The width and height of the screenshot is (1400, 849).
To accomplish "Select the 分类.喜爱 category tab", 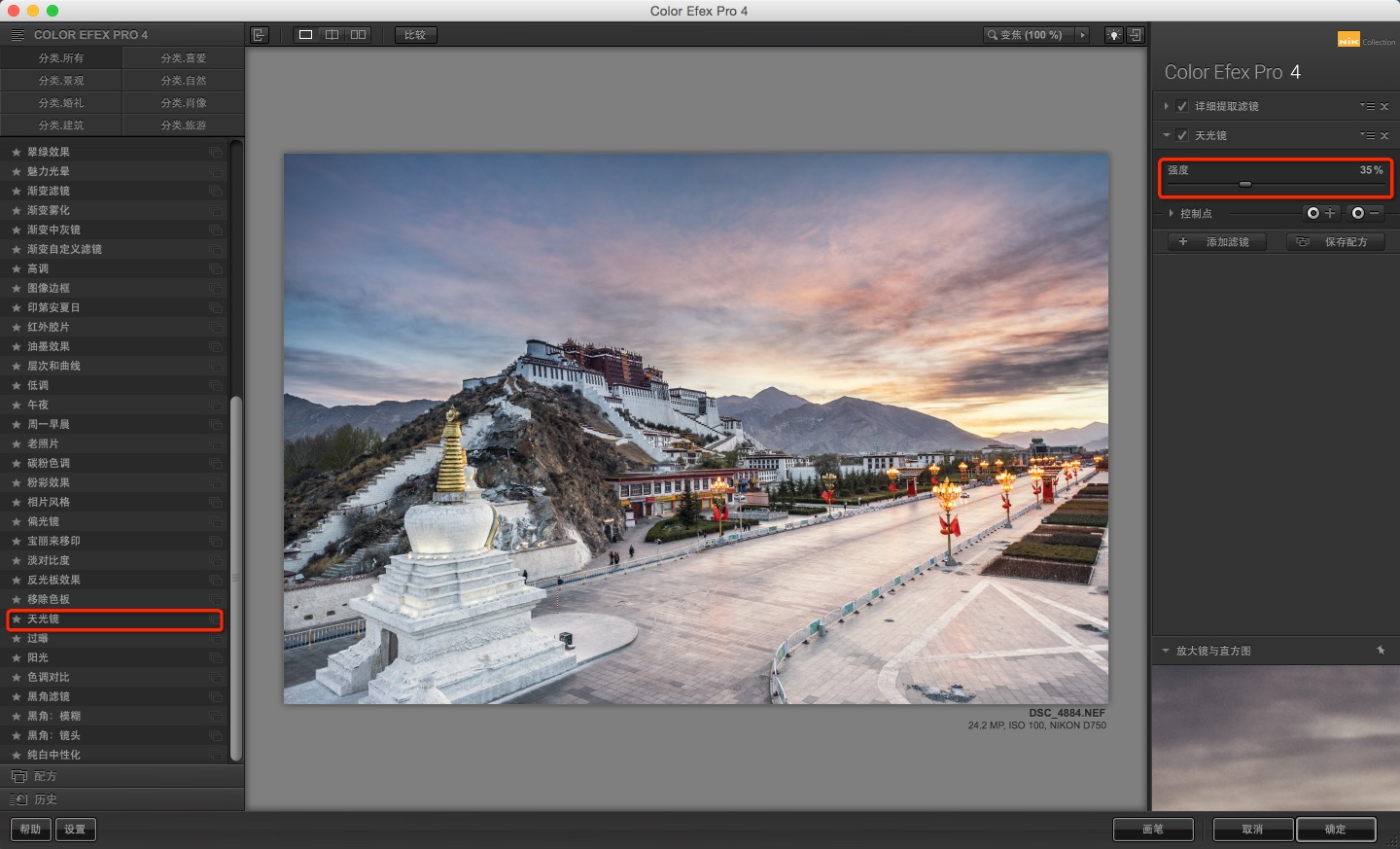I will pos(184,58).
